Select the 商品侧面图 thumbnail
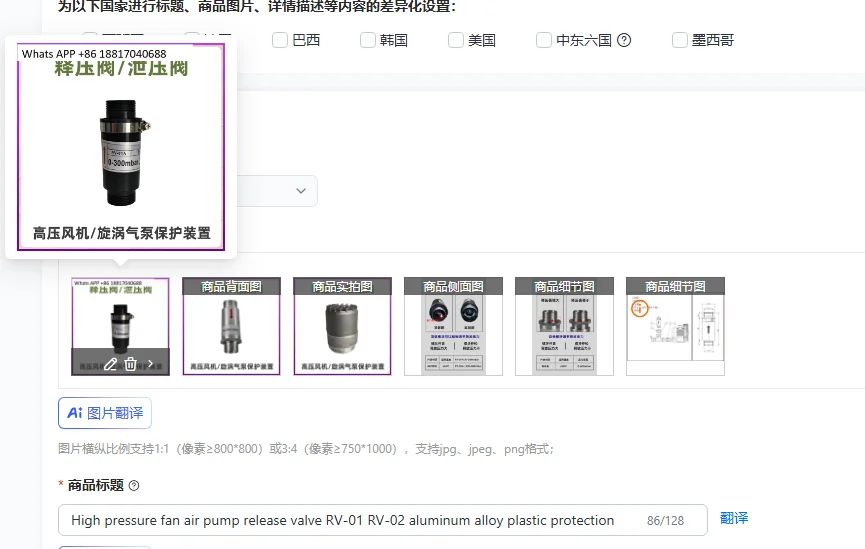Screen dimensions: 865x549 coord(453,326)
